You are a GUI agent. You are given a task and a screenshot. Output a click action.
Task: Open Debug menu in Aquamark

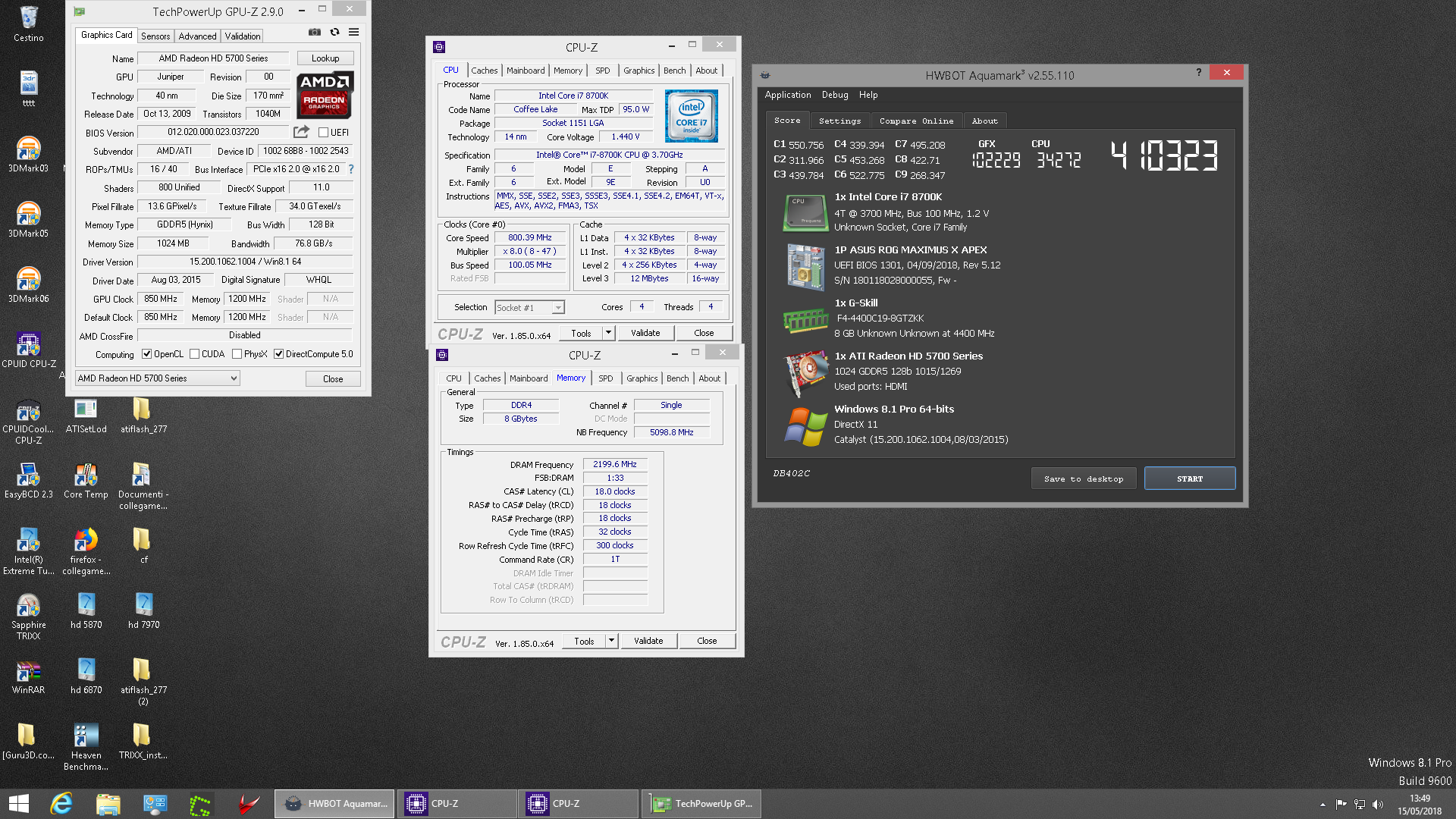835,95
